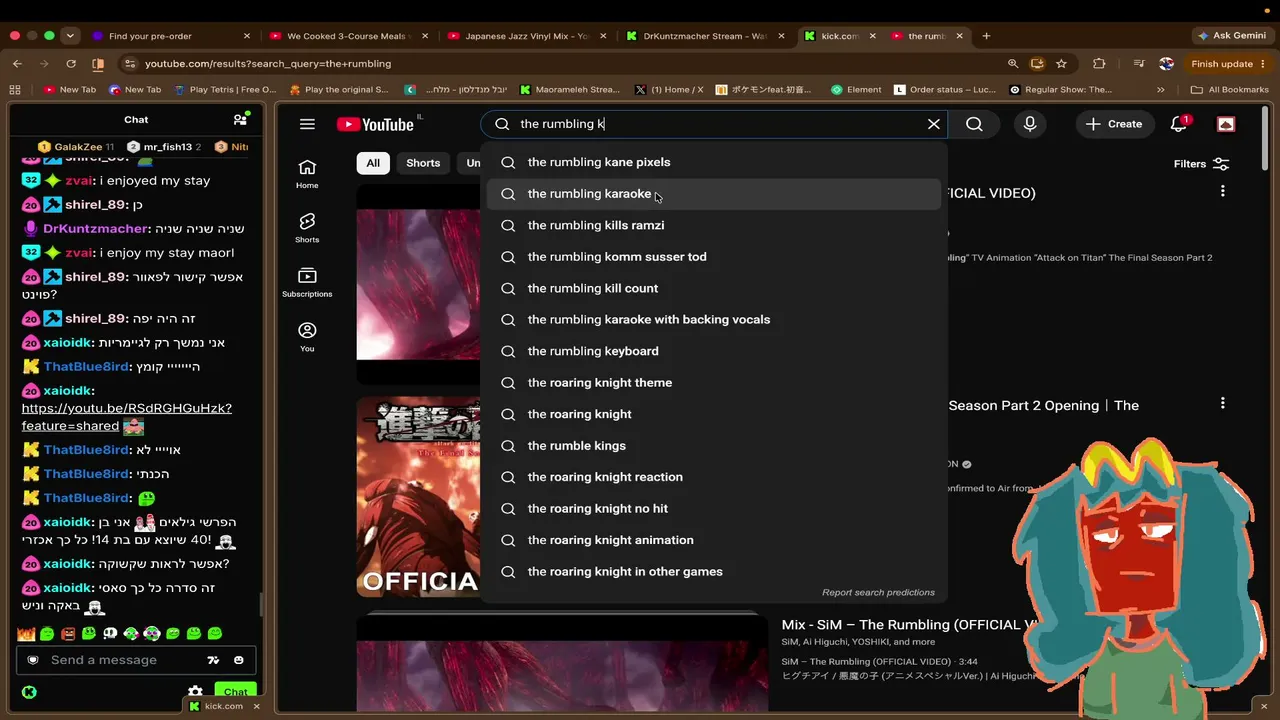Select suggestion 'the rumbling kill count'

coord(714,288)
